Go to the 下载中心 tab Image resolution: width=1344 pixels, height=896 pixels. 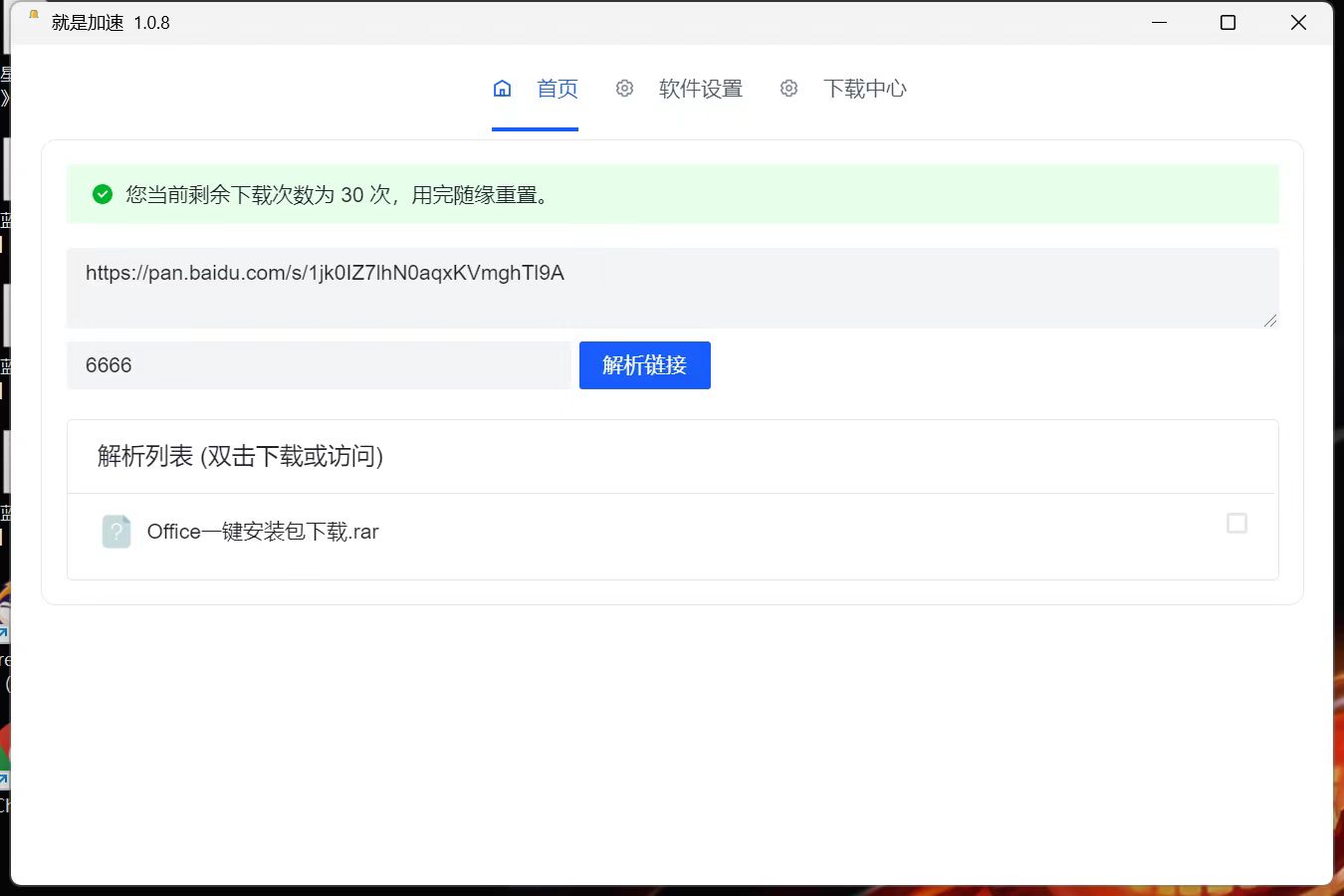point(864,89)
